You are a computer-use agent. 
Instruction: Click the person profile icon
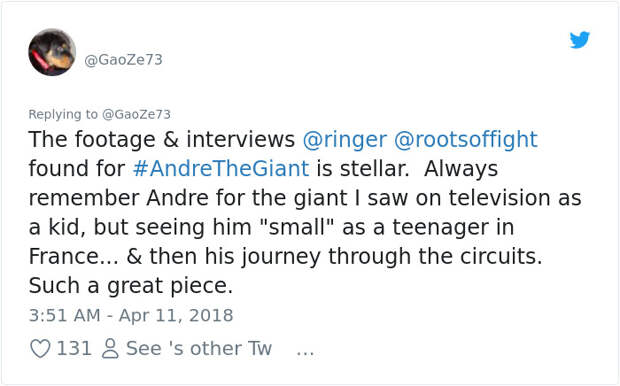coord(110,349)
